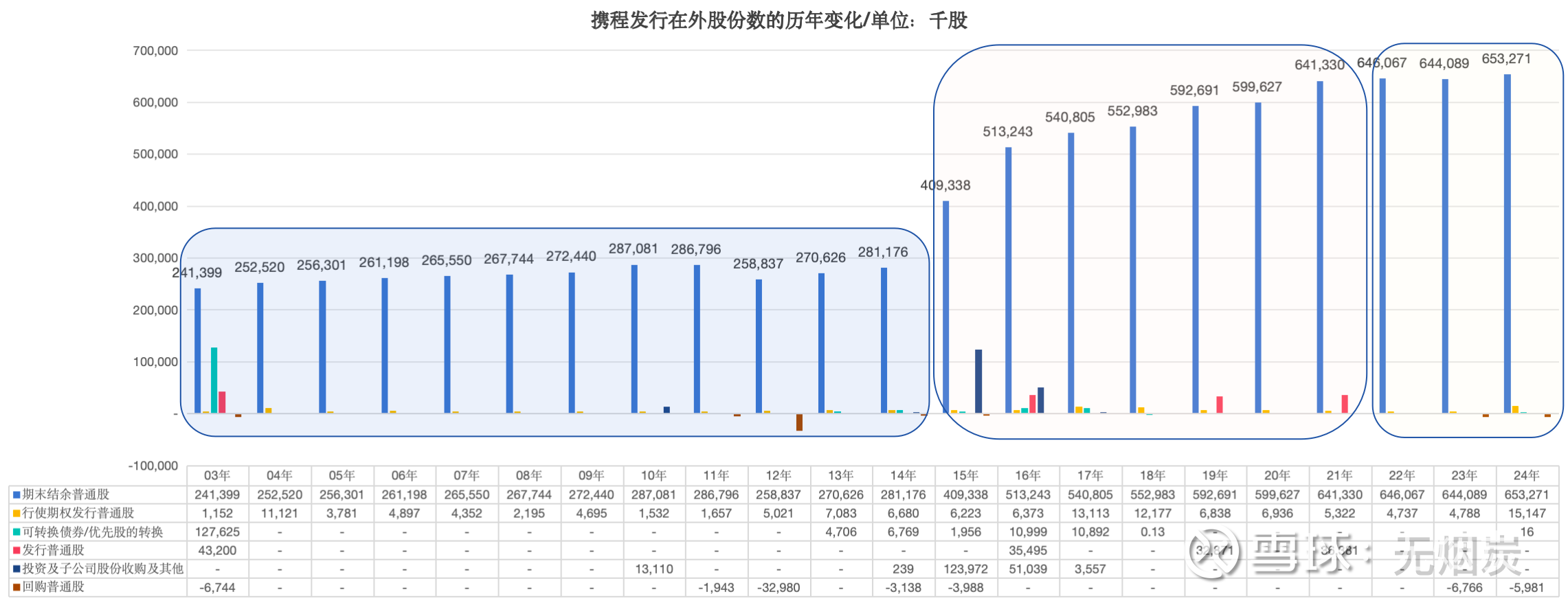Click the table cell showing 51,039

1028,569
